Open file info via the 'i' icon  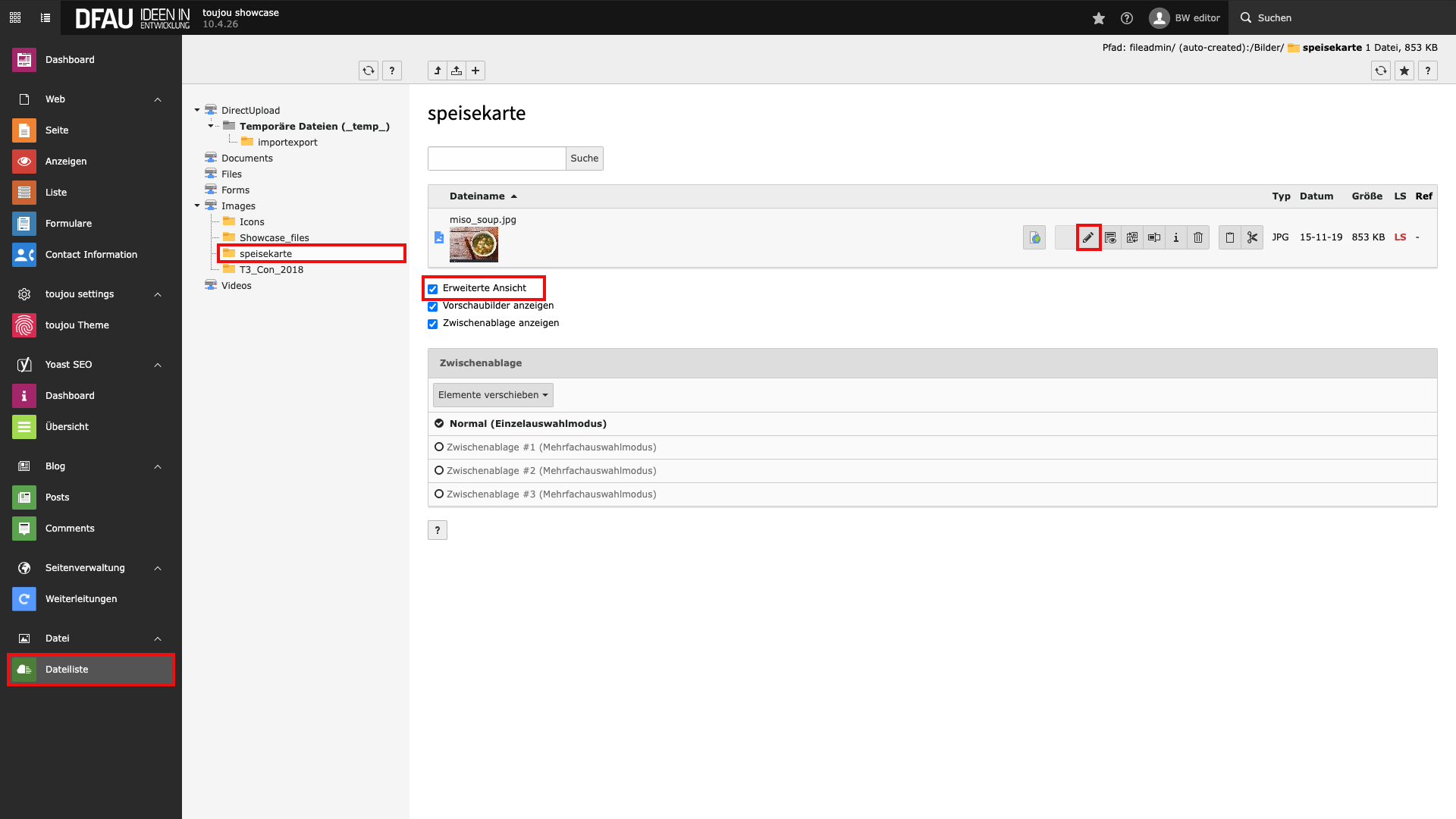[1176, 237]
